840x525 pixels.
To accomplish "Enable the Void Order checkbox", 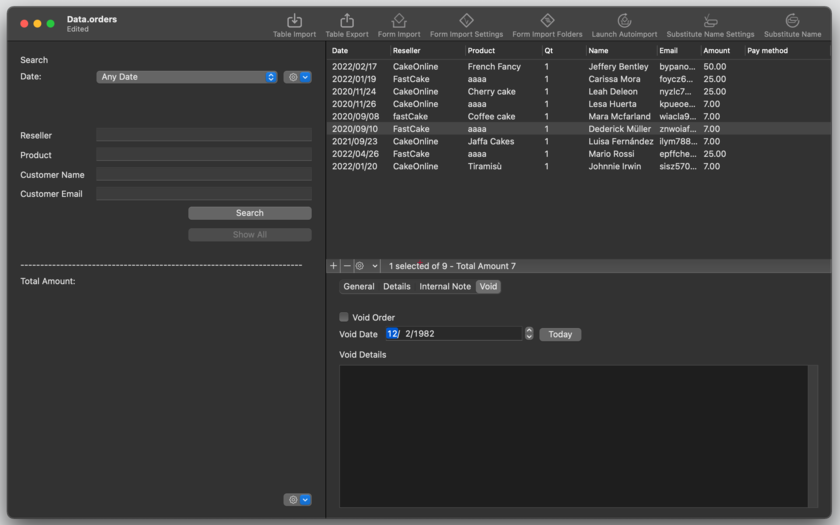I will tap(344, 317).
